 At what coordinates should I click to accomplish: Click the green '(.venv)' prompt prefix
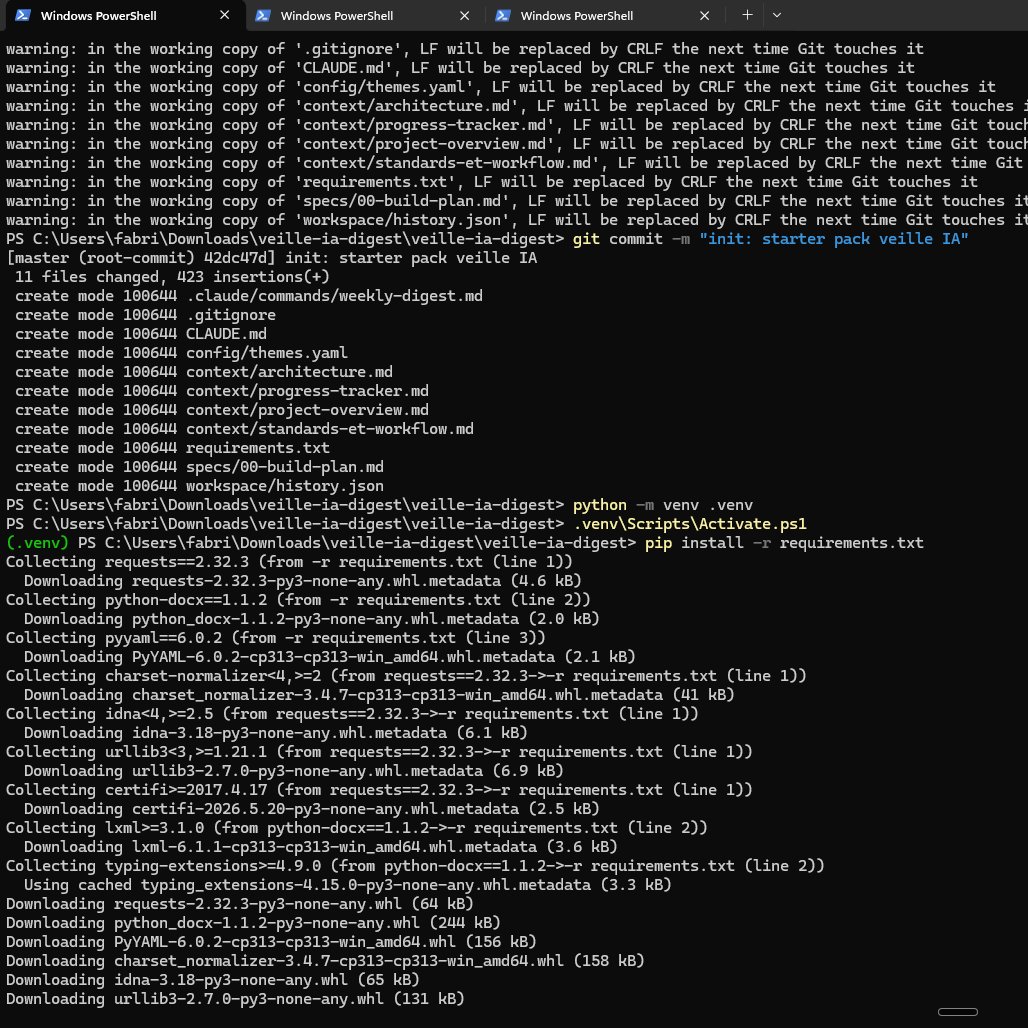tap(37, 544)
